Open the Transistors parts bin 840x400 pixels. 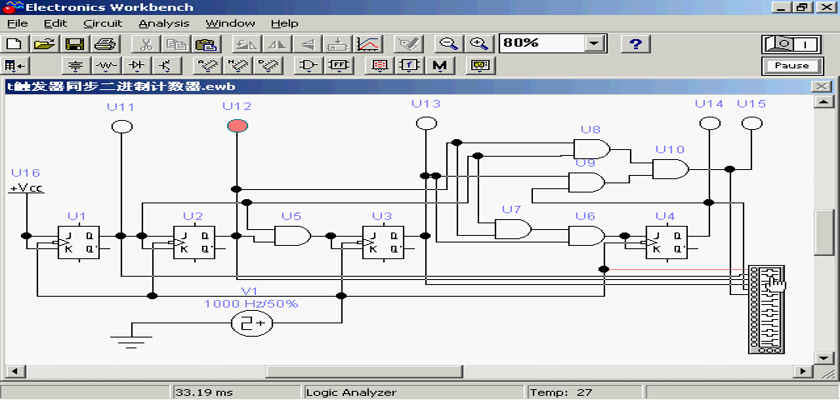click(x=167, y=66)
